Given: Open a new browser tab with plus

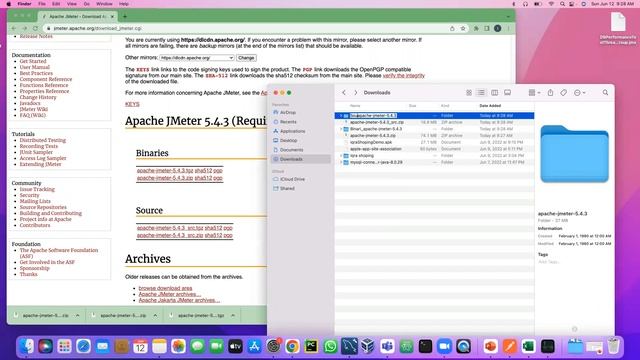Looking at the screenshot, I should tap(125, 17).
